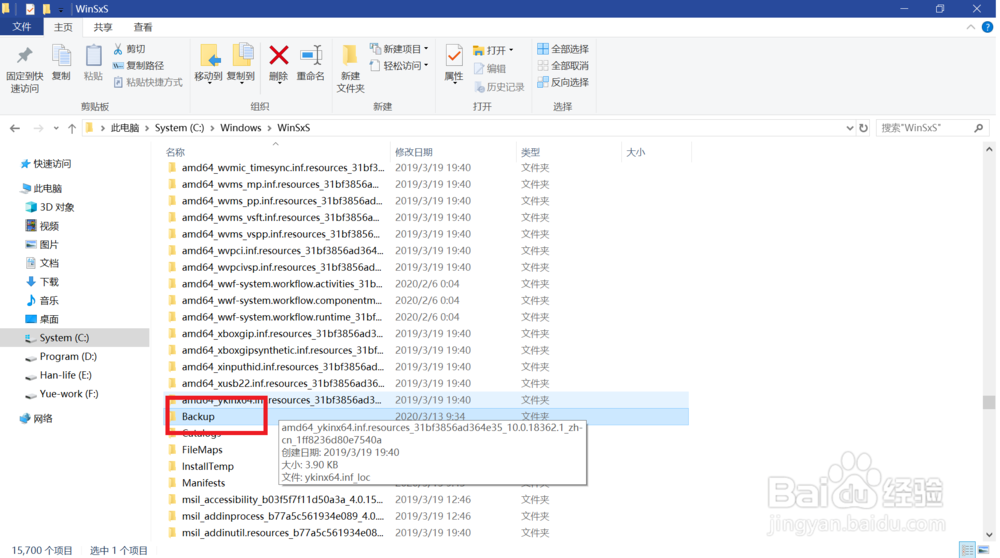This screenshot has height=558, width=1000.
Task: Open Explorer help
Action: 987,27
